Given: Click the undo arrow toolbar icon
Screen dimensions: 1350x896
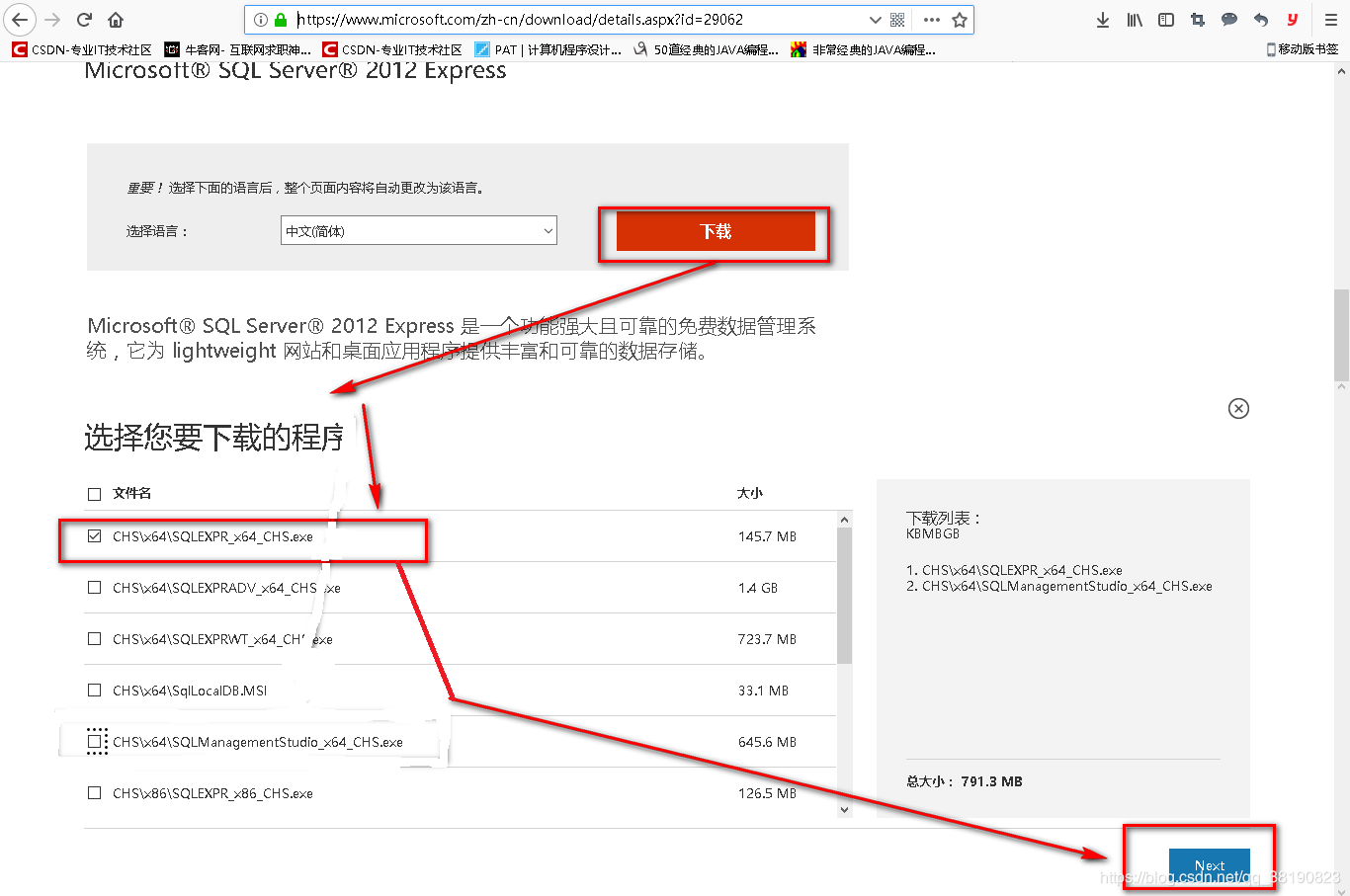Looking at the screenshot, I should click(1260, 20).
